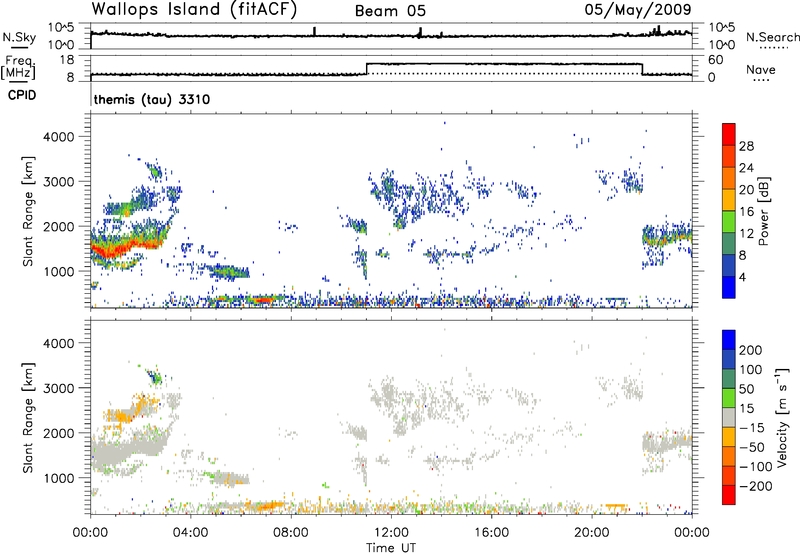Click the Power [dB] colorbar title
The height and width of the screenshot is (554, 800).
763,211
